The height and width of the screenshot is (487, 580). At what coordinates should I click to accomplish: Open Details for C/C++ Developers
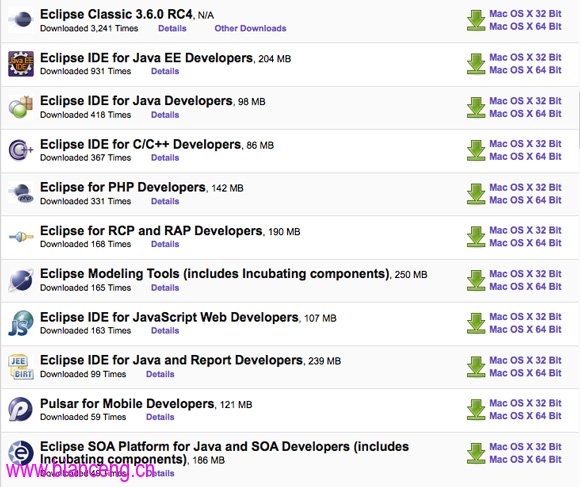[x=165, y=158]
